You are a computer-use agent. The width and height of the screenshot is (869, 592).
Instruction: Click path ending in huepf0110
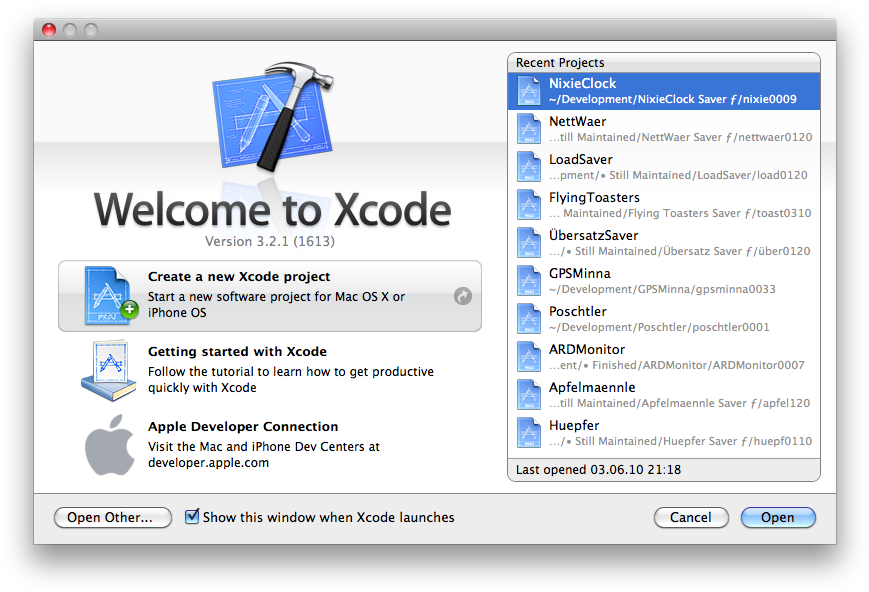pos(681,441)
